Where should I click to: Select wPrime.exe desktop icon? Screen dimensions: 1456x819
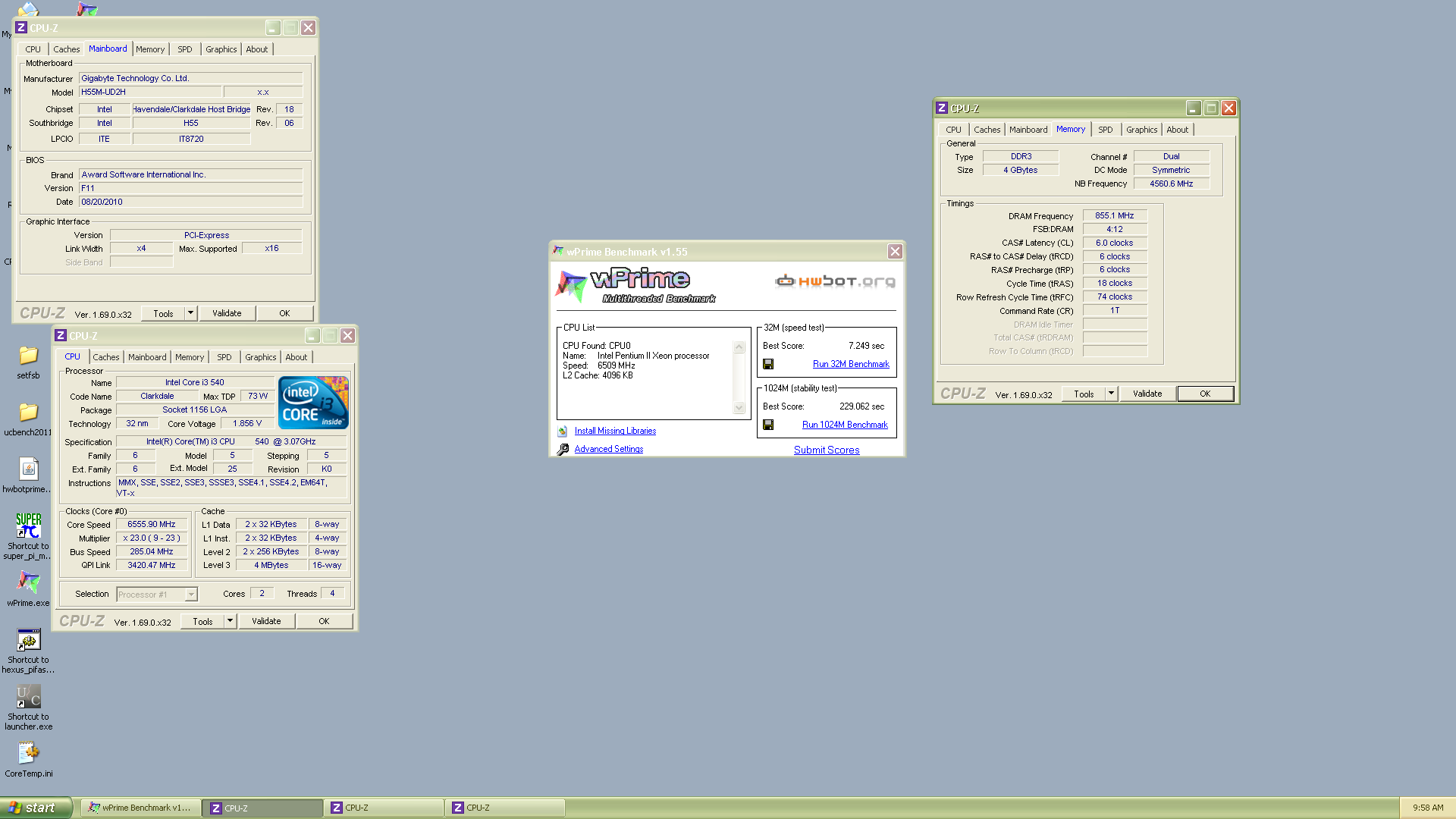point(28,582)
